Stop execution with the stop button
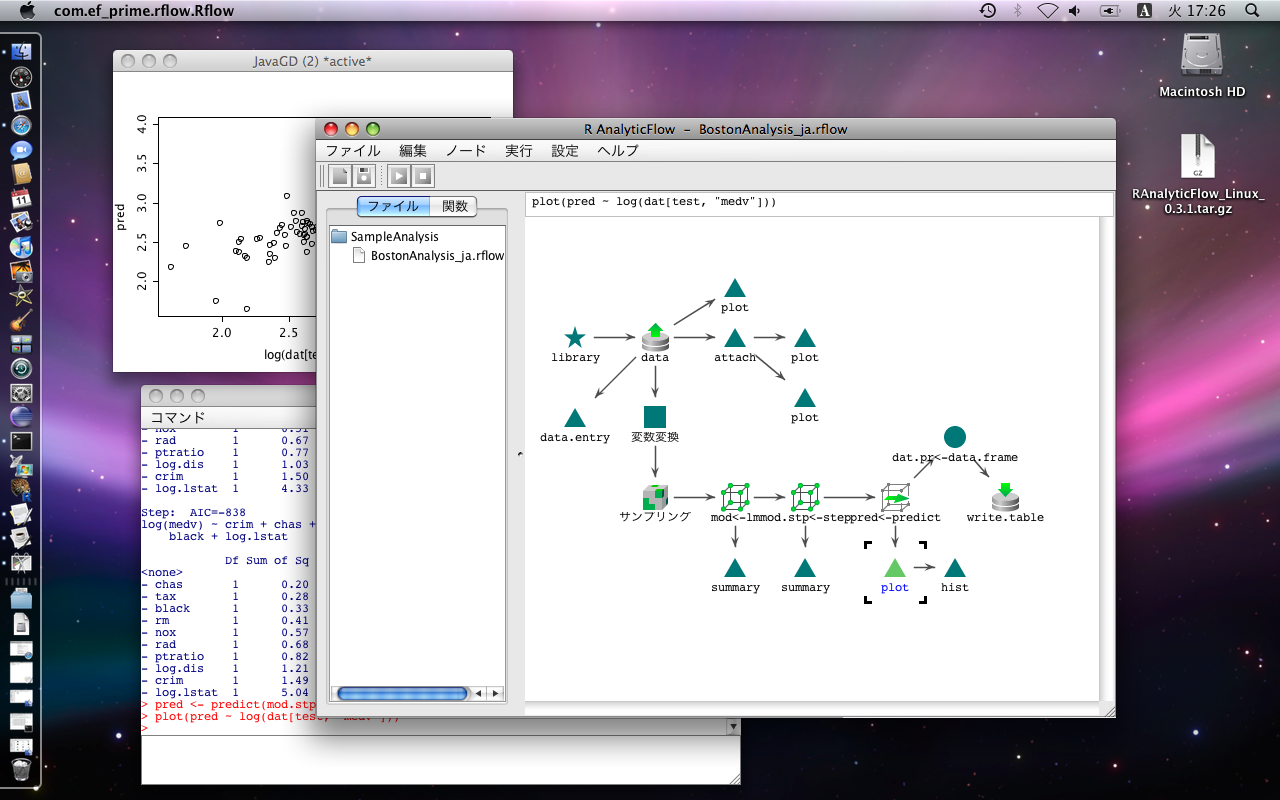This screenshot has height=800, width=1280. [423, 176]
